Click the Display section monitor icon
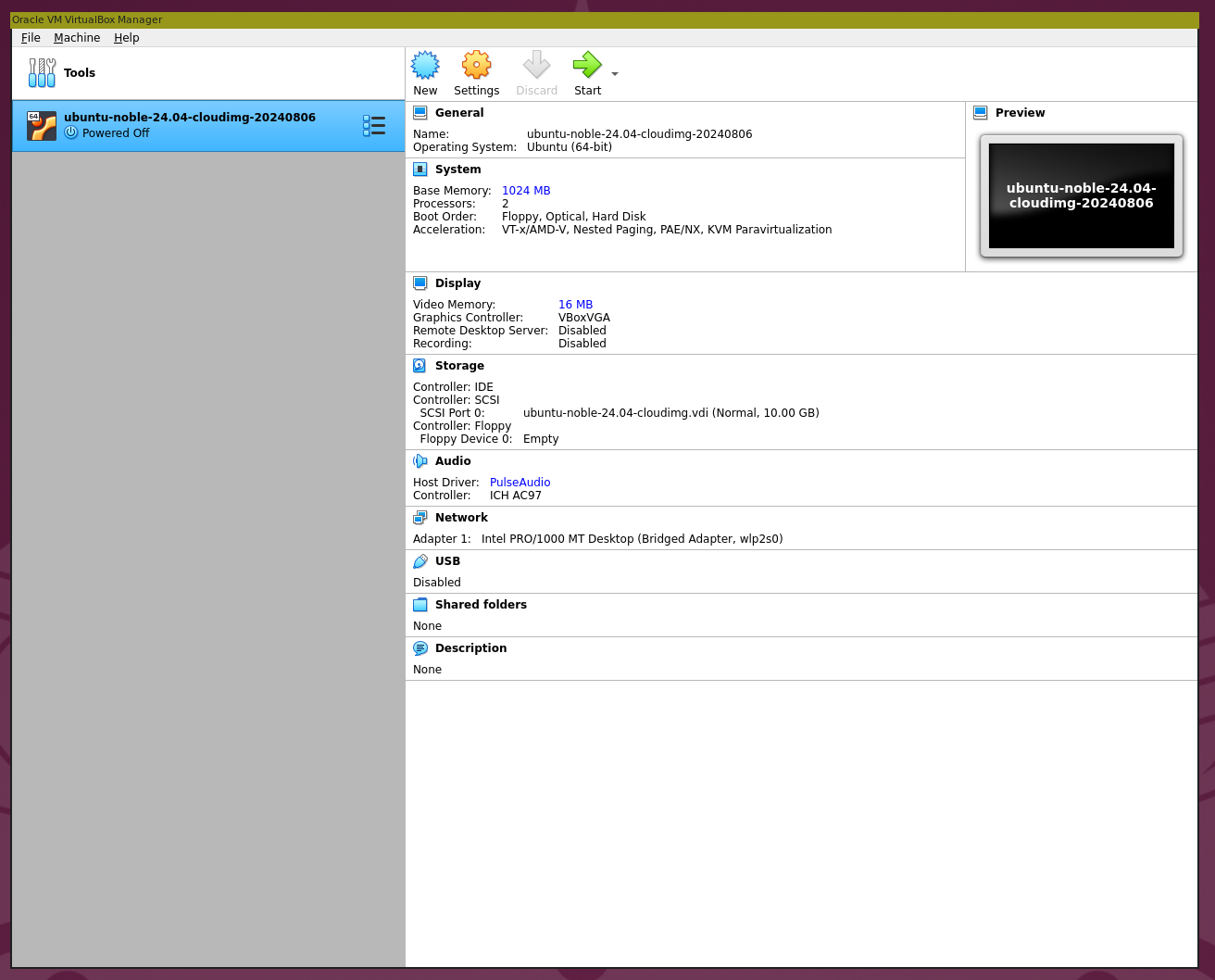Viewport: 1215px width, 980px height. click(420, 283)
